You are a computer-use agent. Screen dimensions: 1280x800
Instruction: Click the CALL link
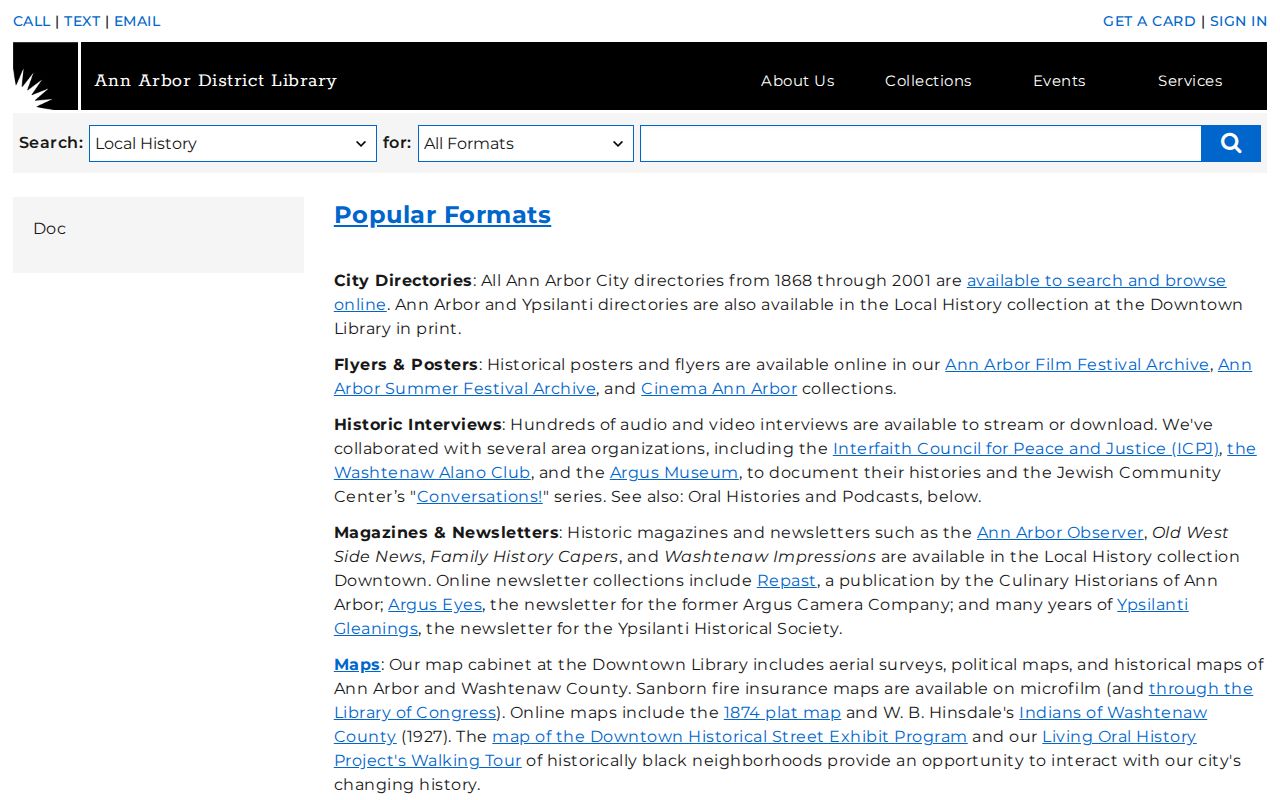[32, 21]
